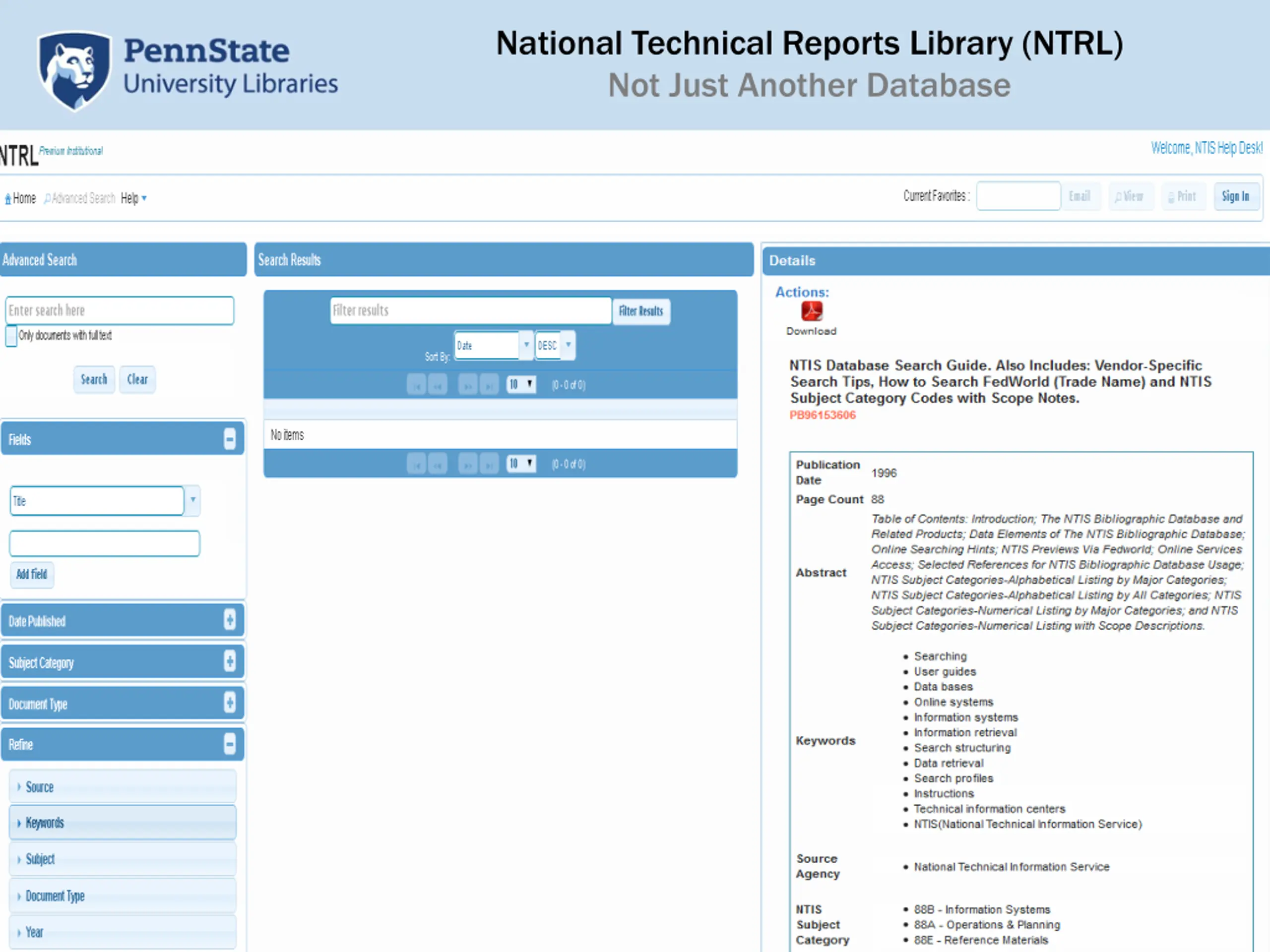The height and width of the screenshot is (952, 1270).
Task: Click 'National Technical Information Service' source agency
Action: pos(1012,867)
